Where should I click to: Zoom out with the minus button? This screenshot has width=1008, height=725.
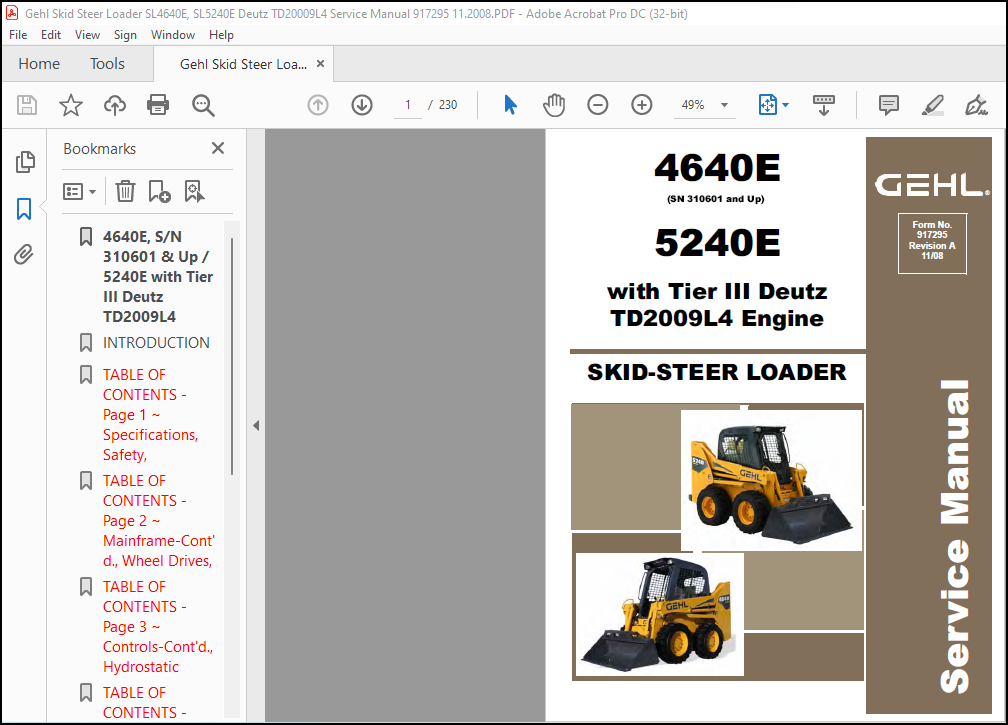[598, 105]
